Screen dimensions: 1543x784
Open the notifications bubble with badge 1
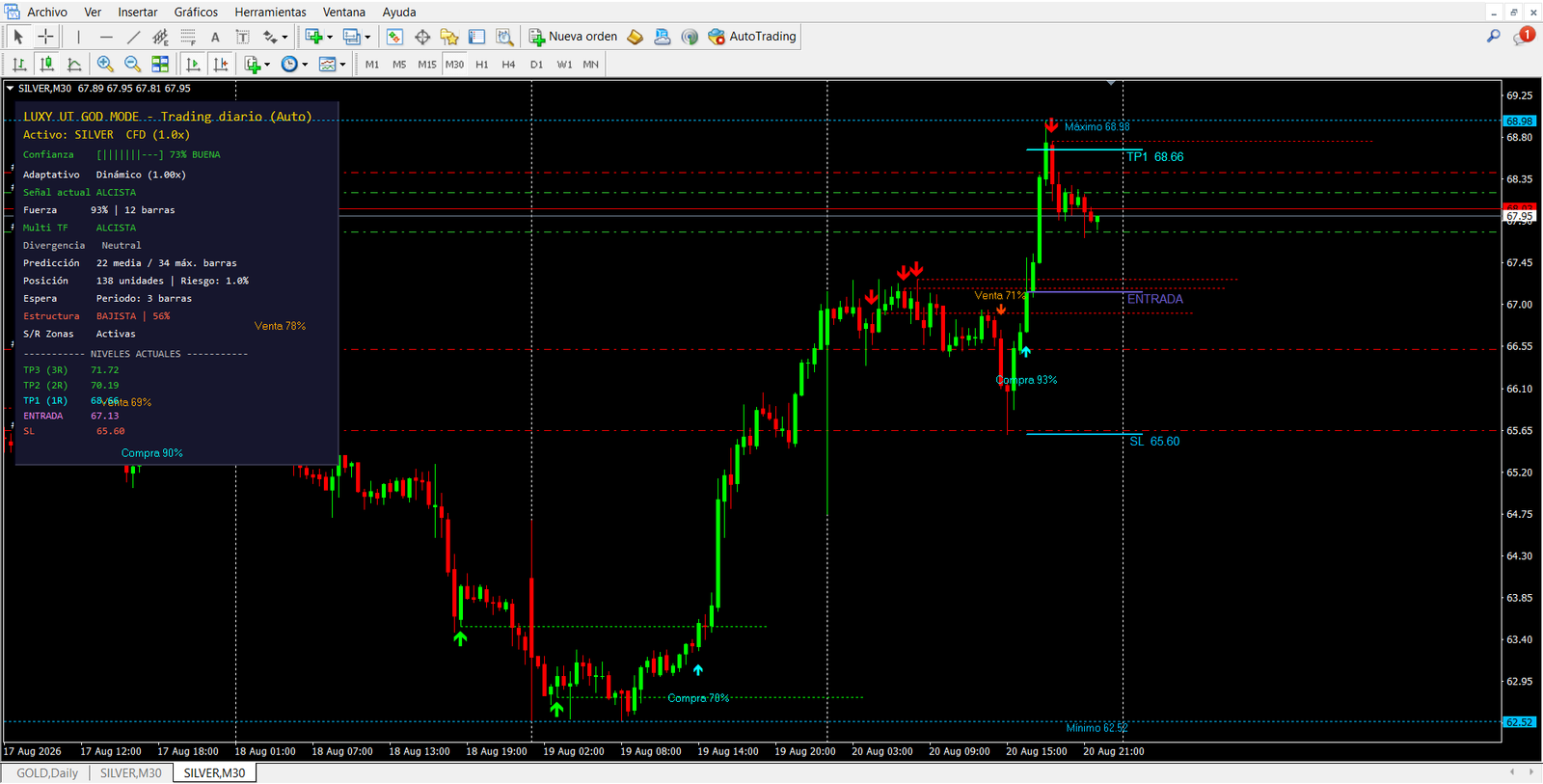tap(1524, 36)
